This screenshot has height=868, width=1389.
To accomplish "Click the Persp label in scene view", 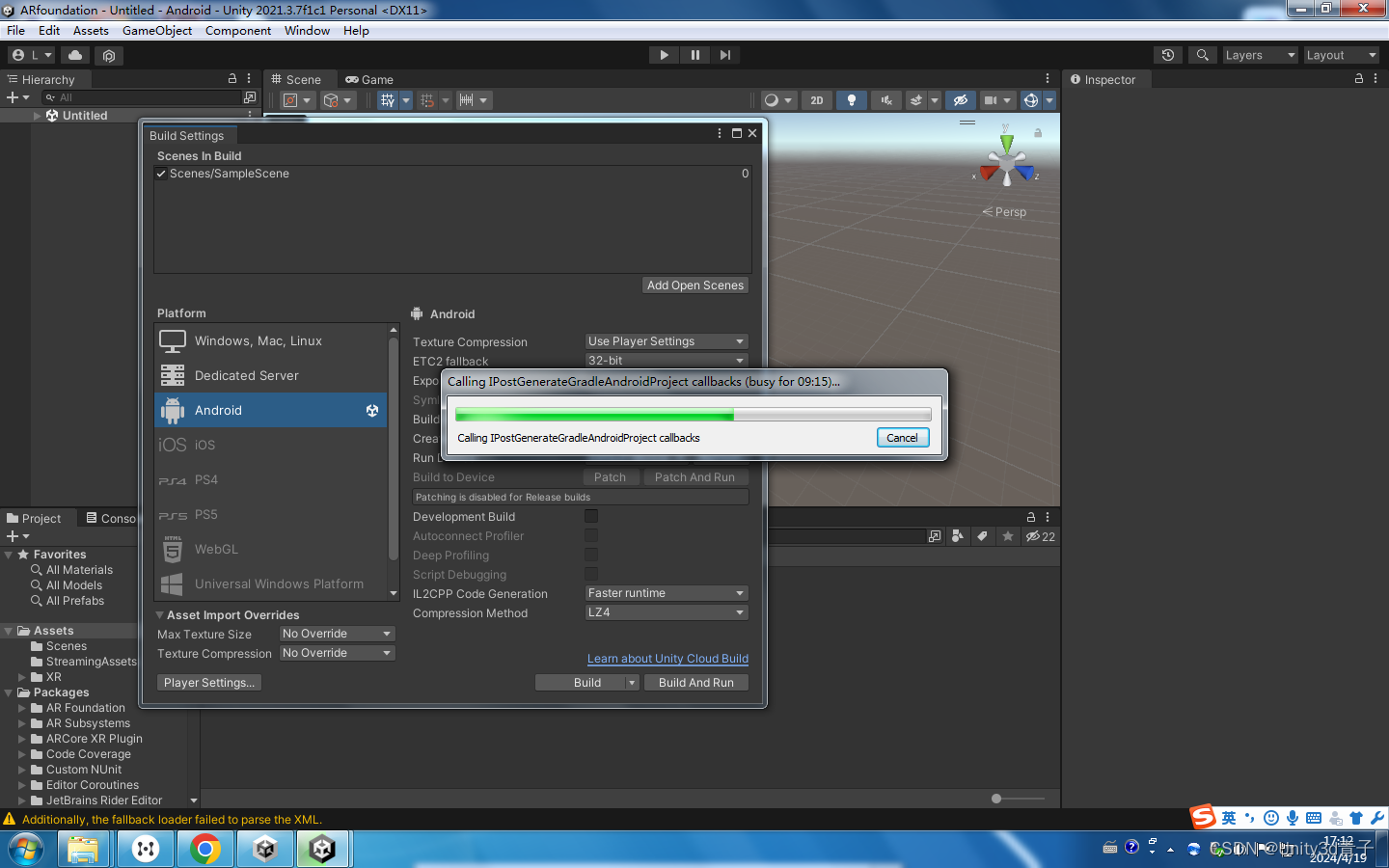I will coord(1004,212).
